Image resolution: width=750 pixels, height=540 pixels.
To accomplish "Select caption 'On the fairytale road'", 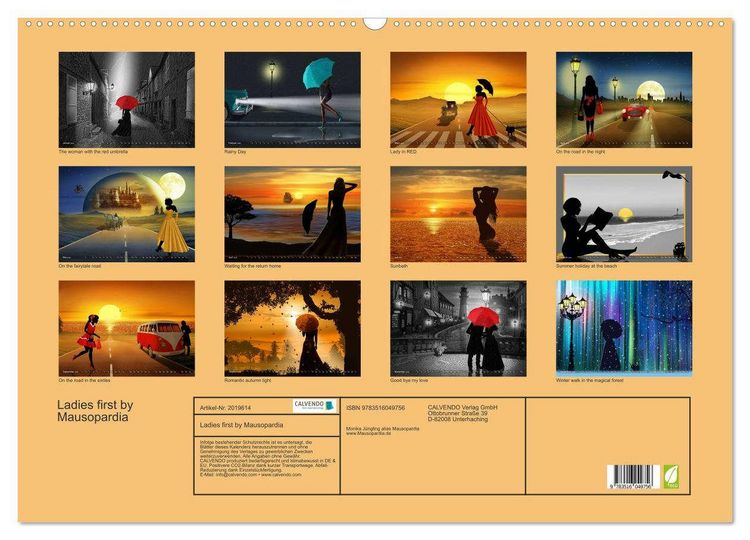I will click(80, 266).
